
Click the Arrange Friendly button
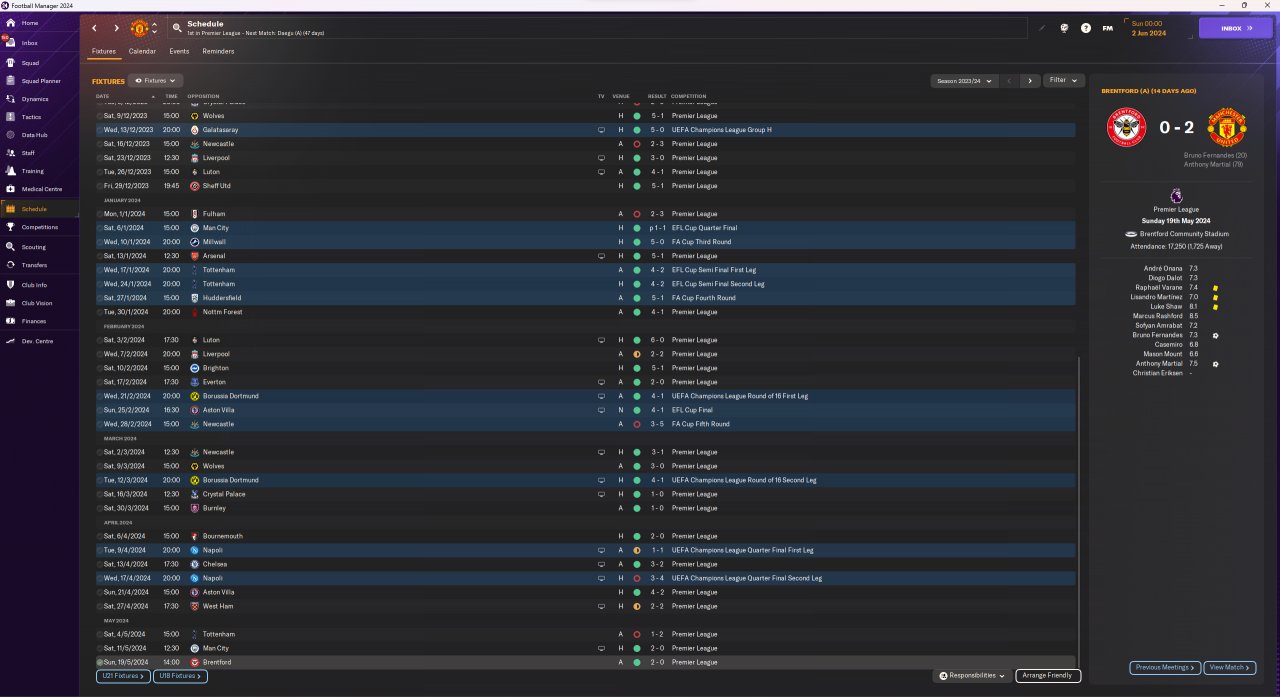click(x=1048, y=676)
